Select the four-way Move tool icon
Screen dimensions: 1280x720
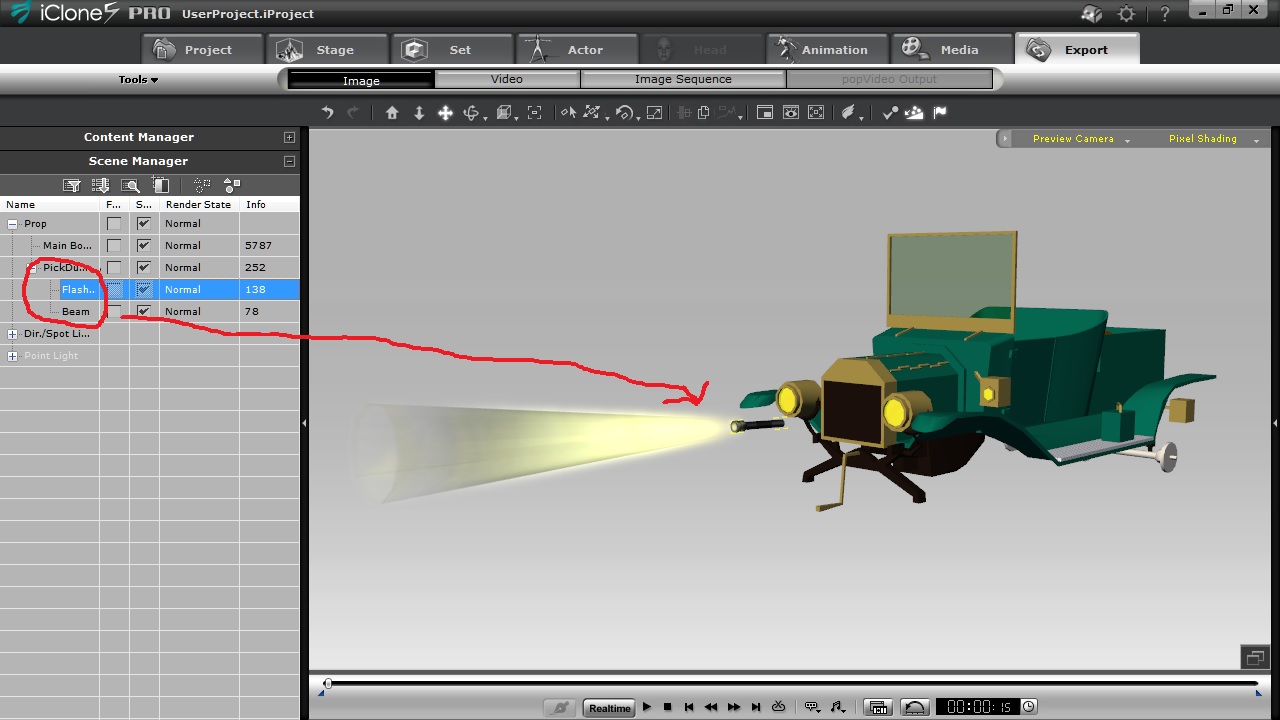pos(446,113)
